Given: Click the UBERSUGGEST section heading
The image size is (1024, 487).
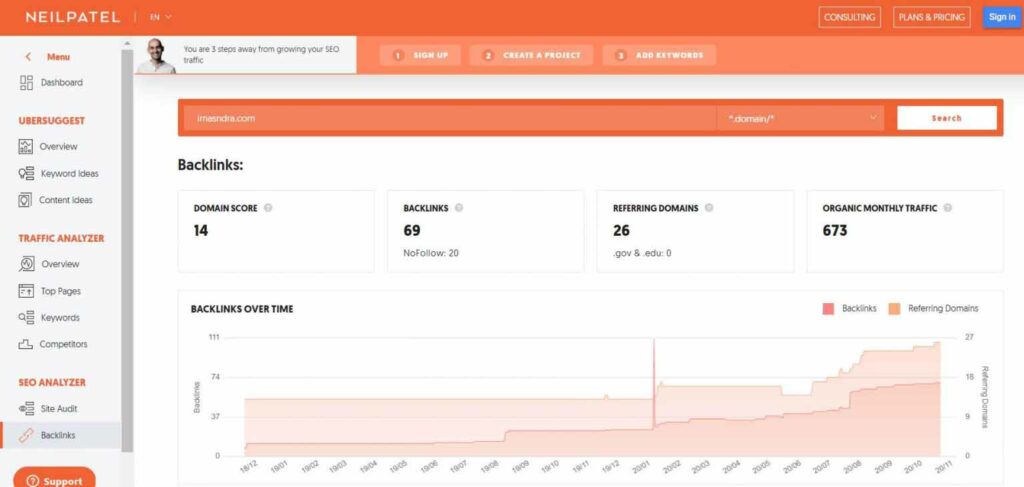Looking at the screenshot, I should point(52,121).
